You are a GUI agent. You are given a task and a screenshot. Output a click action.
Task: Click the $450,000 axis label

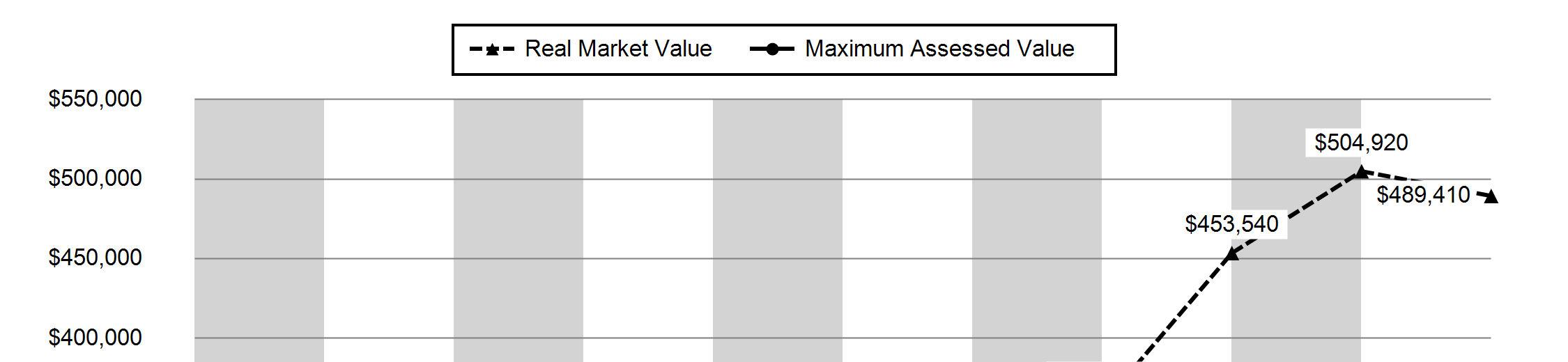click(x=95, y=258)
